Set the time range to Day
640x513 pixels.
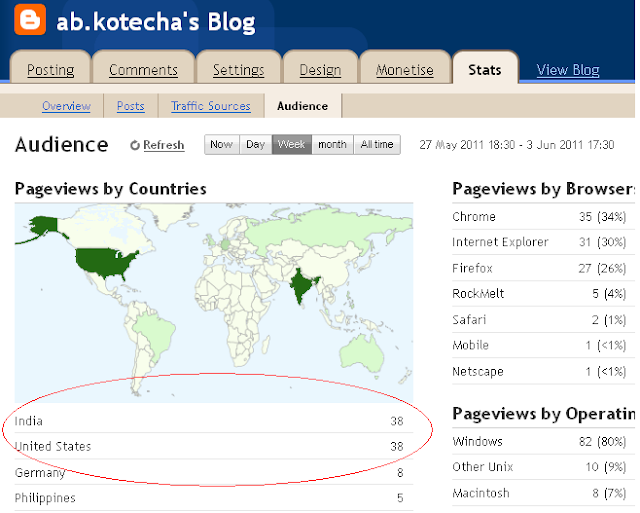tap(256, 144)
